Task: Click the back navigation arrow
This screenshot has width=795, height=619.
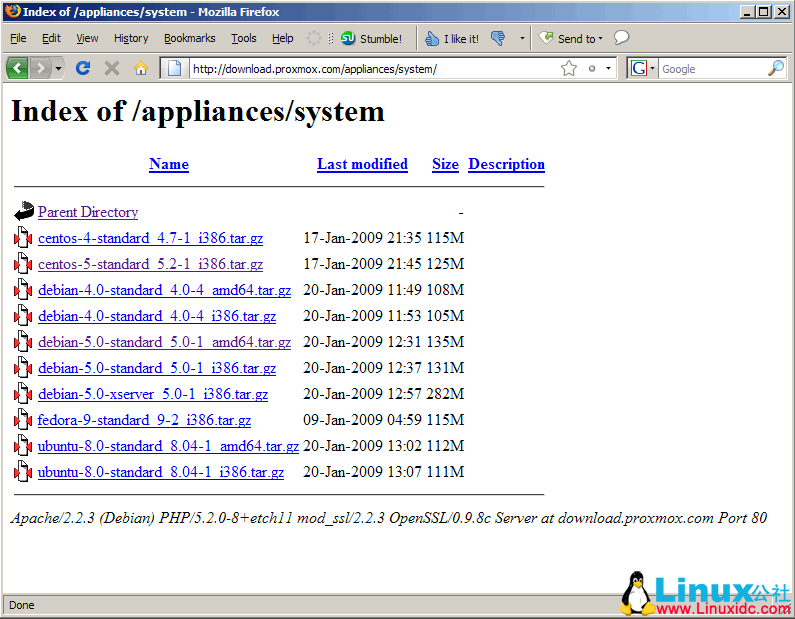Action: (x=17, y=68)
